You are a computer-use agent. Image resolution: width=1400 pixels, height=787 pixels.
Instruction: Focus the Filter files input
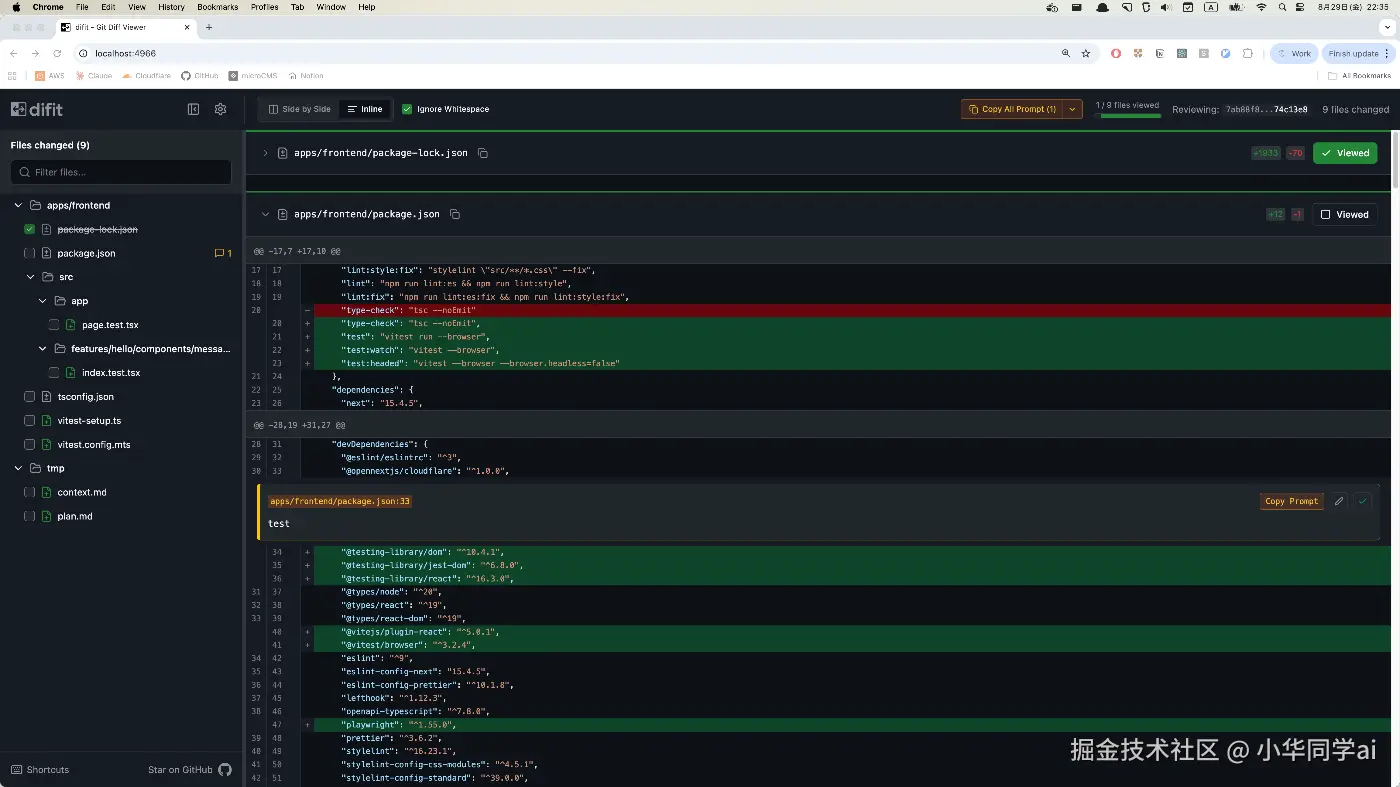[x=121, y=172]
